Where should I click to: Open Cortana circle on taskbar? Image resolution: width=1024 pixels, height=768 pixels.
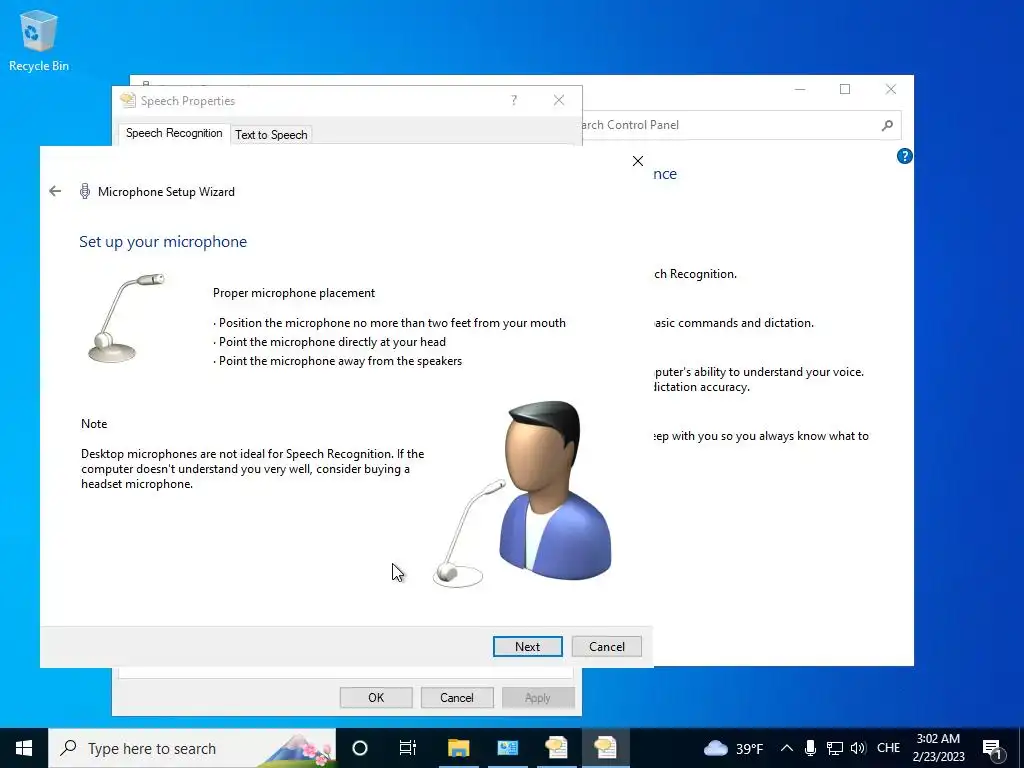(x=360, y=748)
